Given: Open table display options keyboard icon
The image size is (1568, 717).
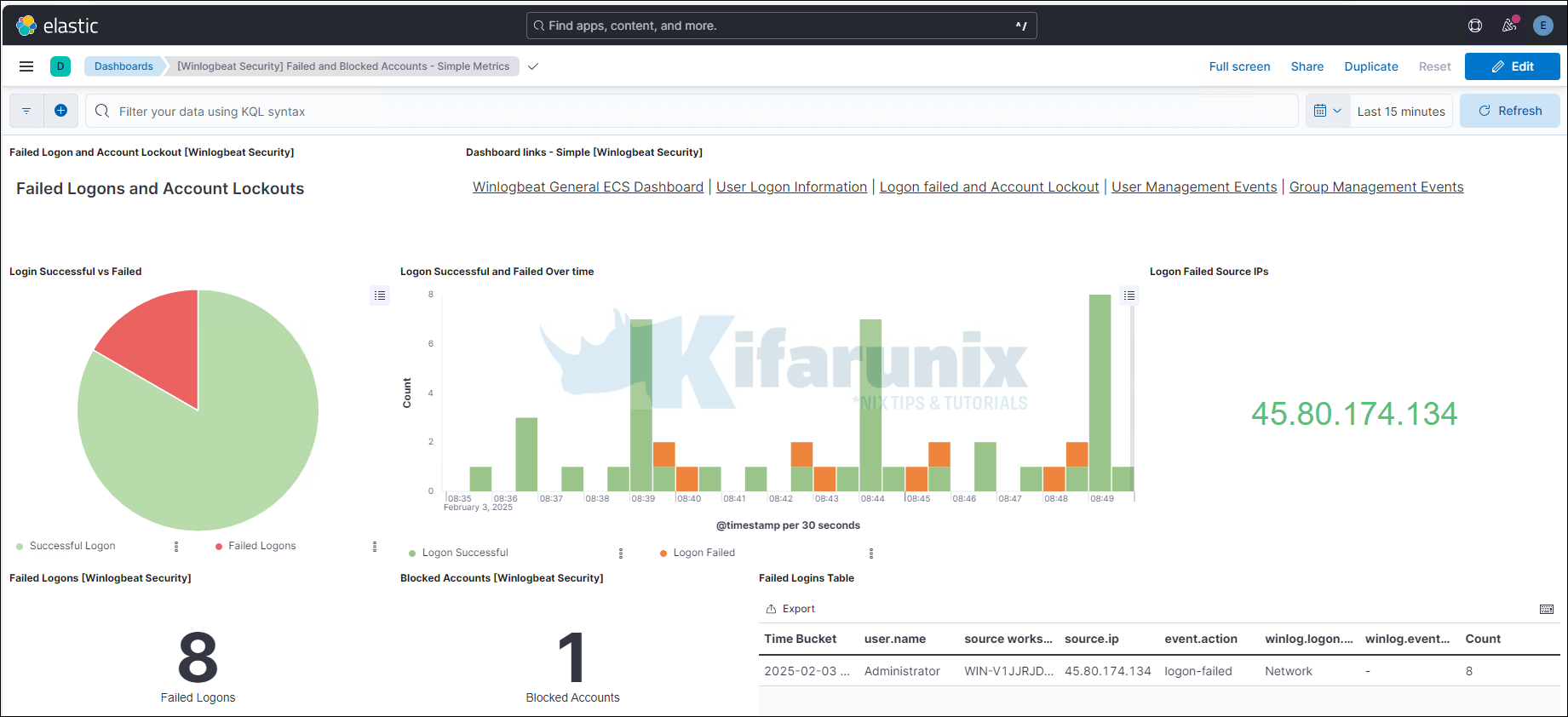Looking at the screenshot, I should click(x=1547, y=609).
